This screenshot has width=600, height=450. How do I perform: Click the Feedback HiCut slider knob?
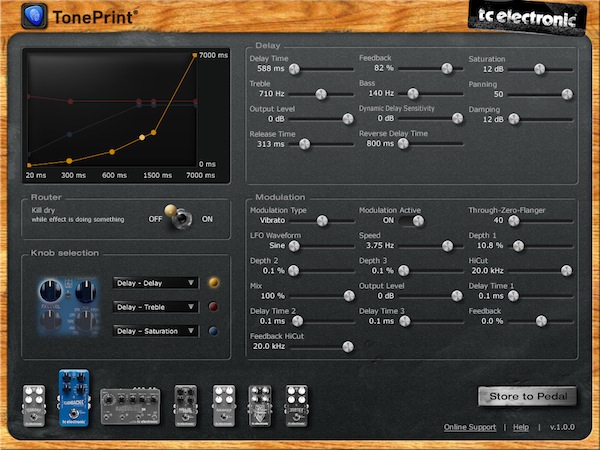(x=348, y=347)
